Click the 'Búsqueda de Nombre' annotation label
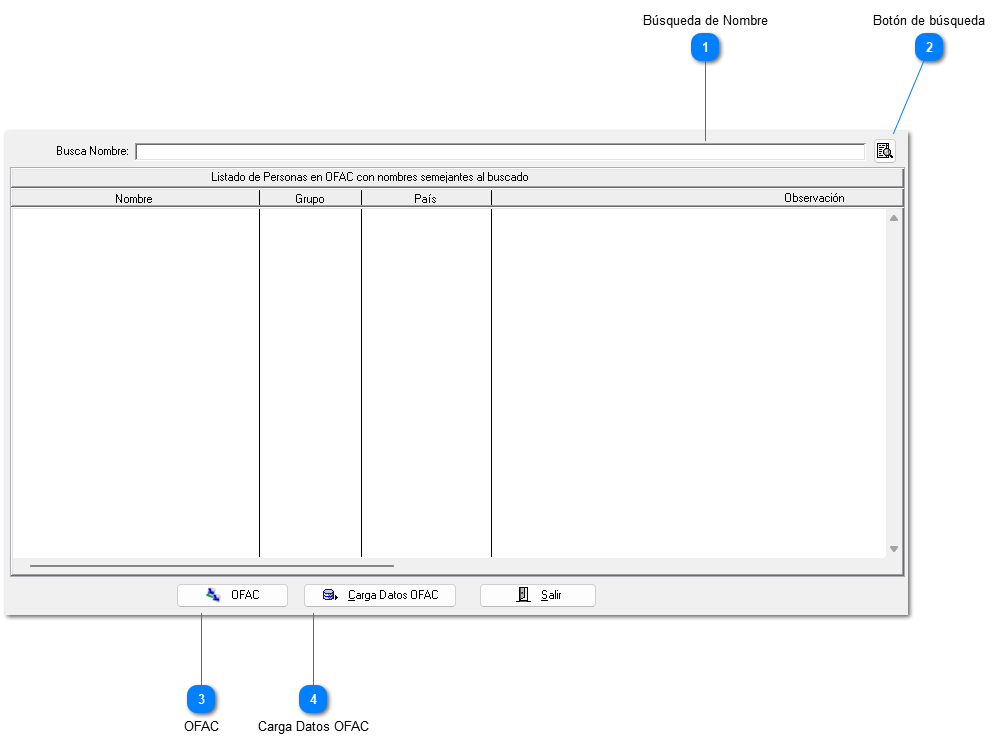This screenshot has height=750, width=1001. [x=705, y=20]
